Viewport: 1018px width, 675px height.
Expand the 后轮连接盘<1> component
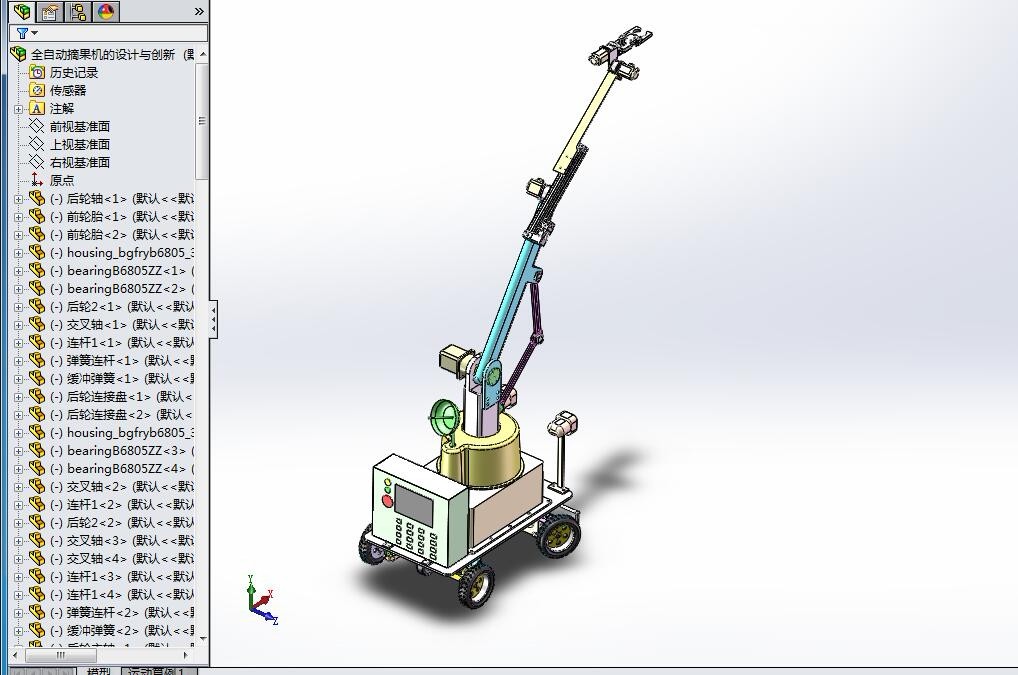pyautogui.click(x=18, y=398)
